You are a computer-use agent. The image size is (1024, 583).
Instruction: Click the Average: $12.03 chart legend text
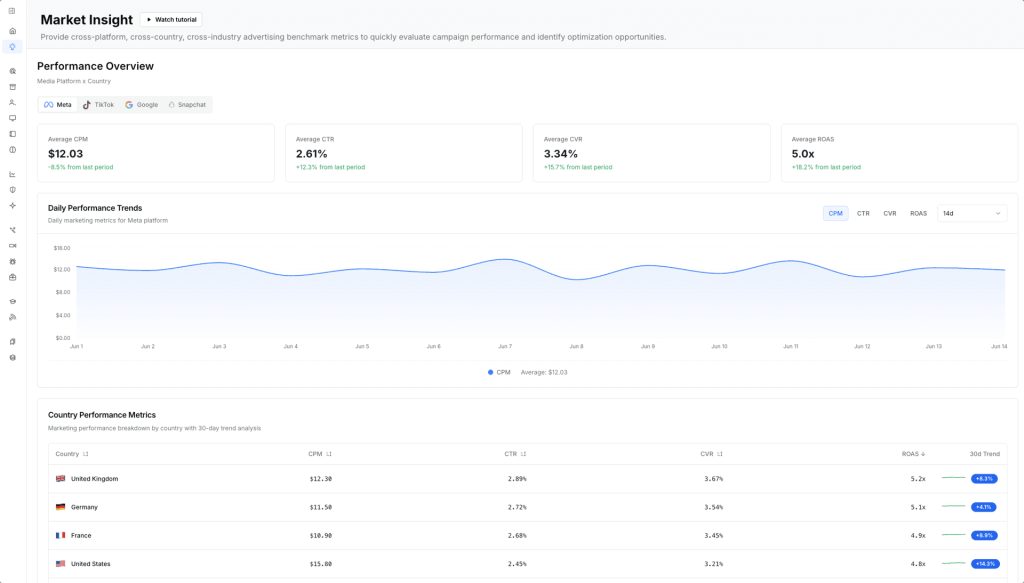point(544,372)
